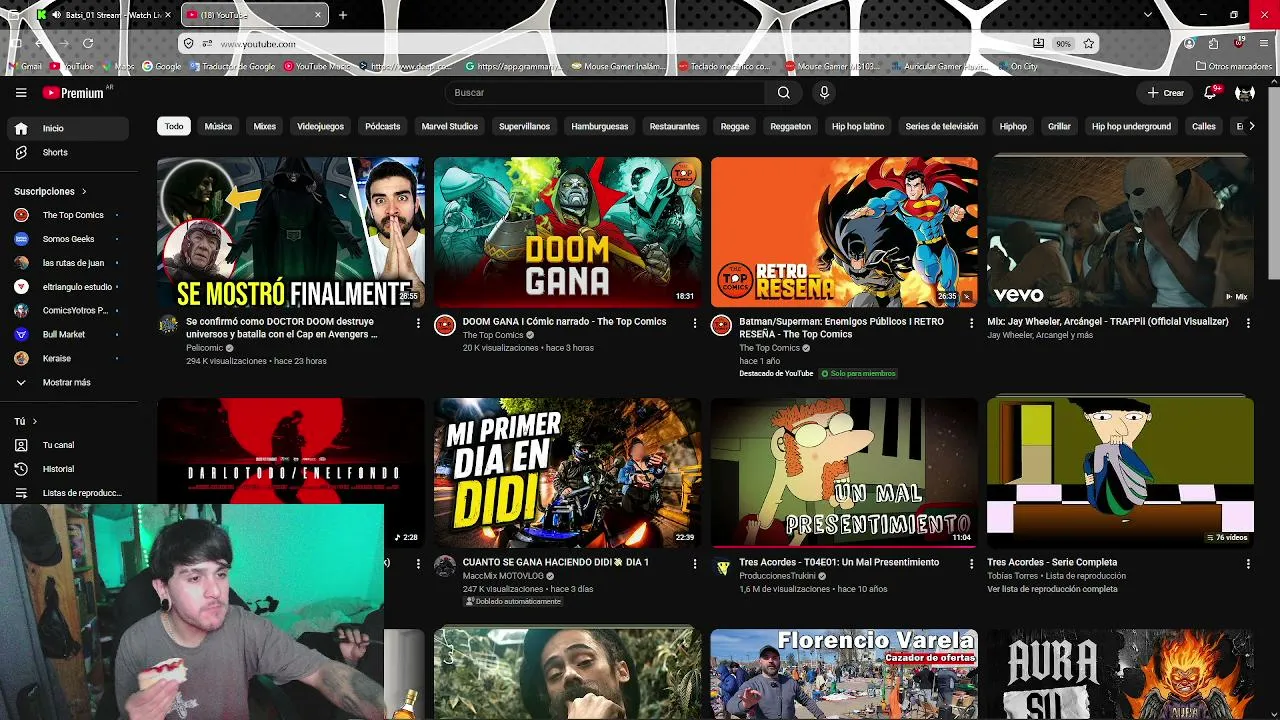The width and height of the screenshot is (1280, 720).
Task: Select the Reggaeton filter chip
Action: [790, 127]
